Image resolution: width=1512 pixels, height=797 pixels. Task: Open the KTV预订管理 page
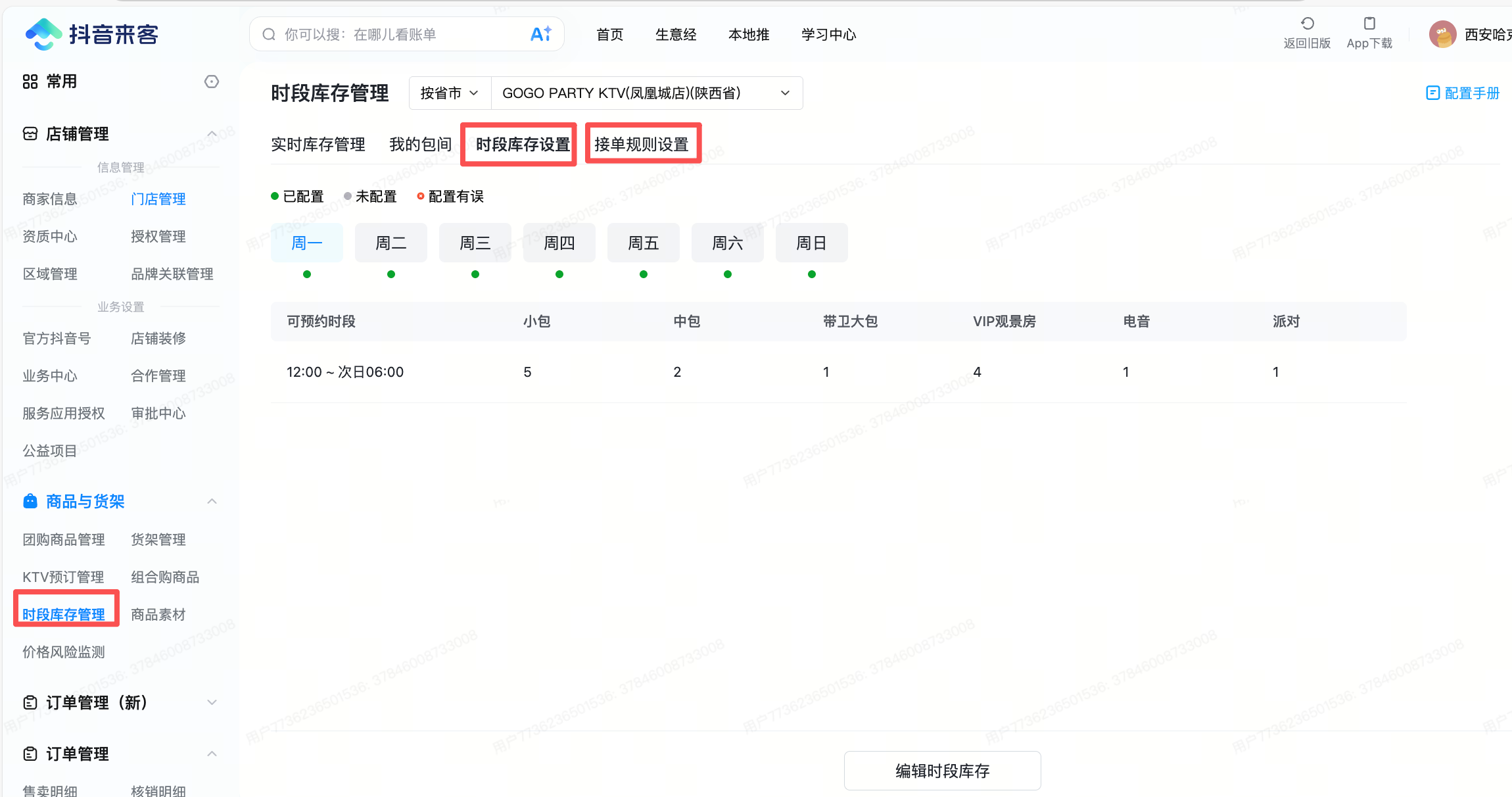[x=63, y=577]
